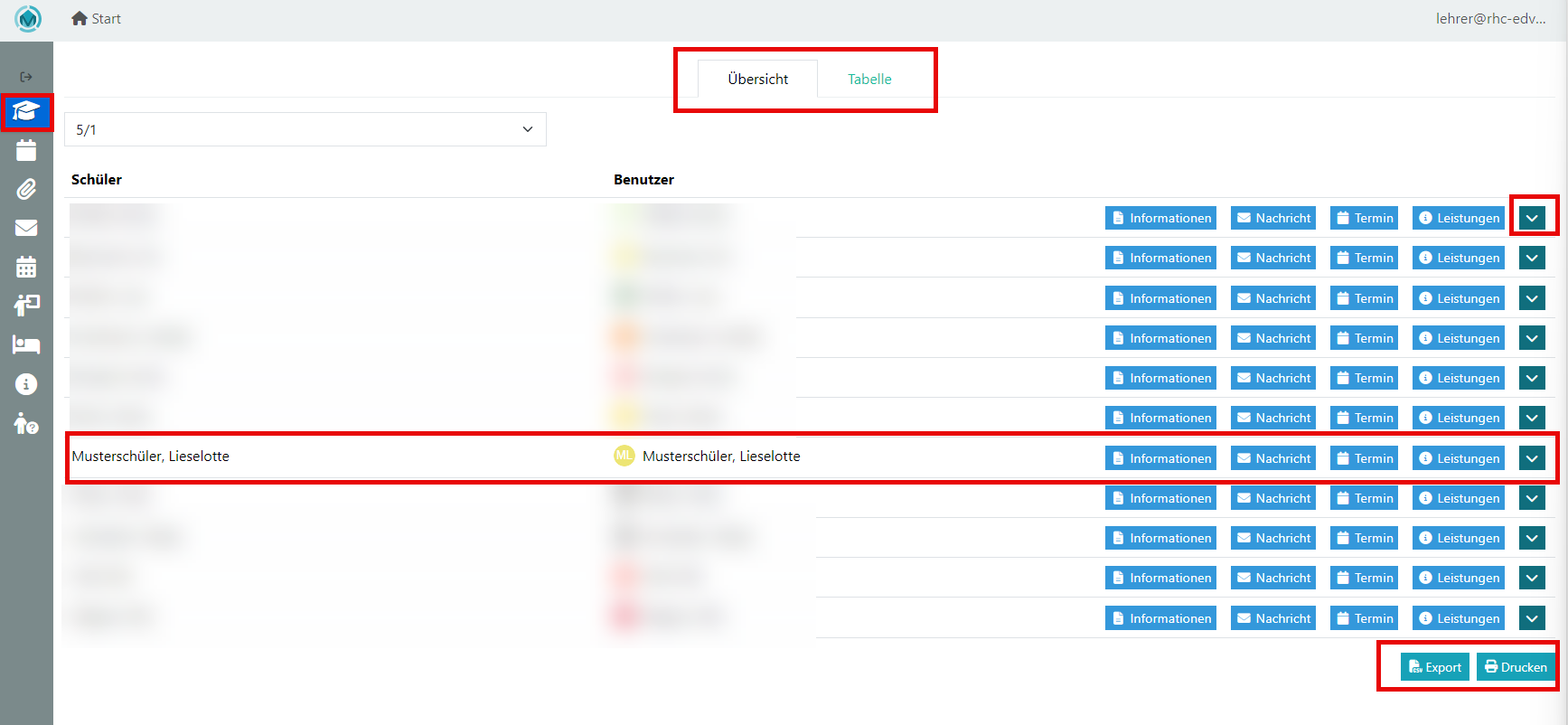Expand chevron in row directly above Lieselotte
This screenshot has width=1568, height=725.
point(1532,418)
